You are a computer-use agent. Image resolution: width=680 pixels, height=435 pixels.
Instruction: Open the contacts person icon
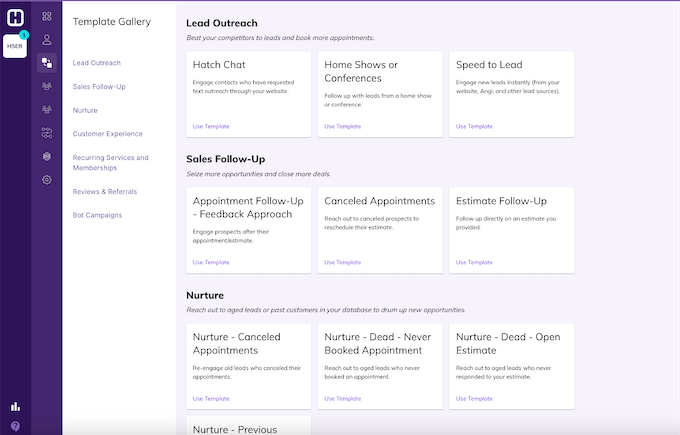coord(47,39)
